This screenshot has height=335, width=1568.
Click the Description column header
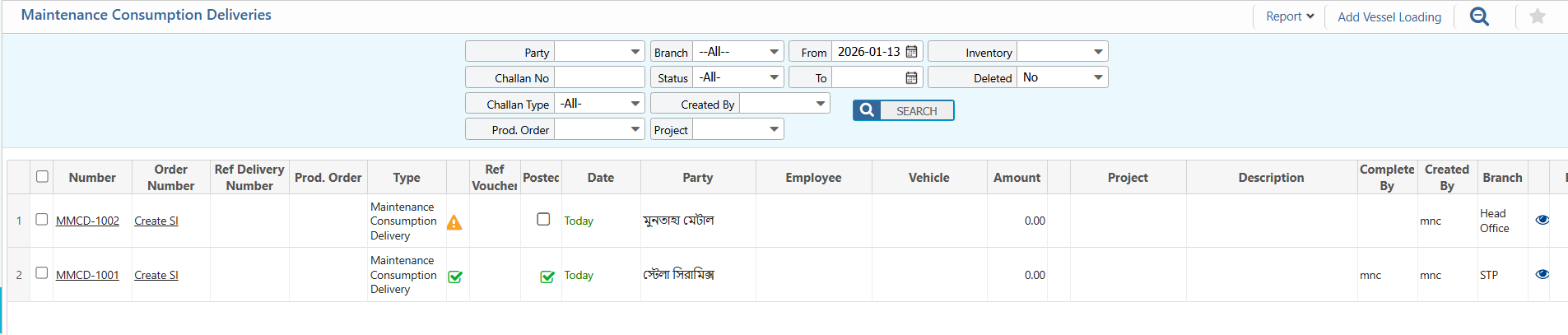pos(1271,177)
